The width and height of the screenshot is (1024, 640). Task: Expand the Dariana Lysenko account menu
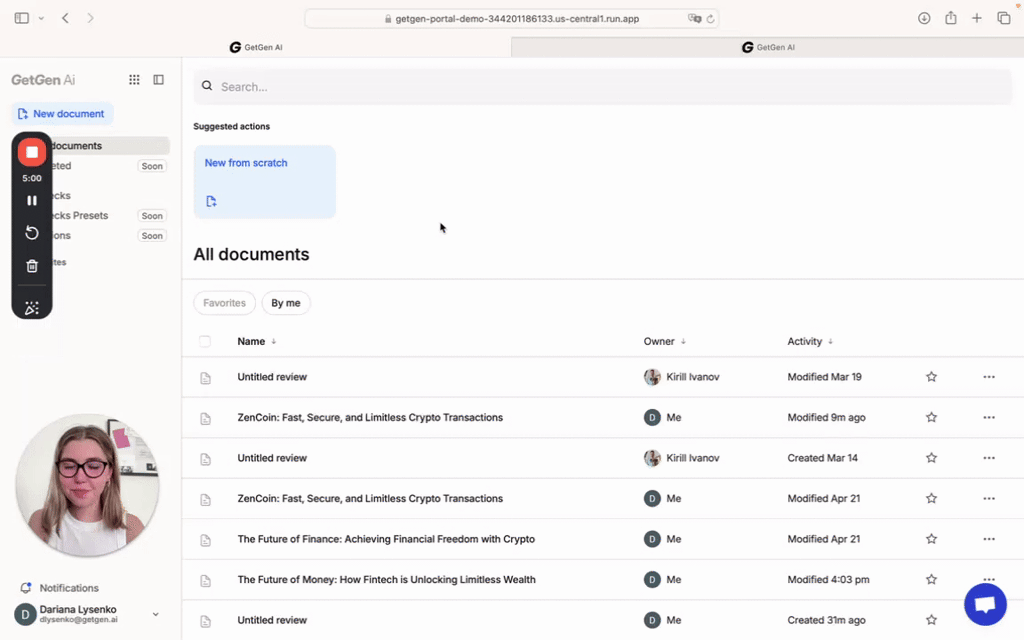pos(155,614)
